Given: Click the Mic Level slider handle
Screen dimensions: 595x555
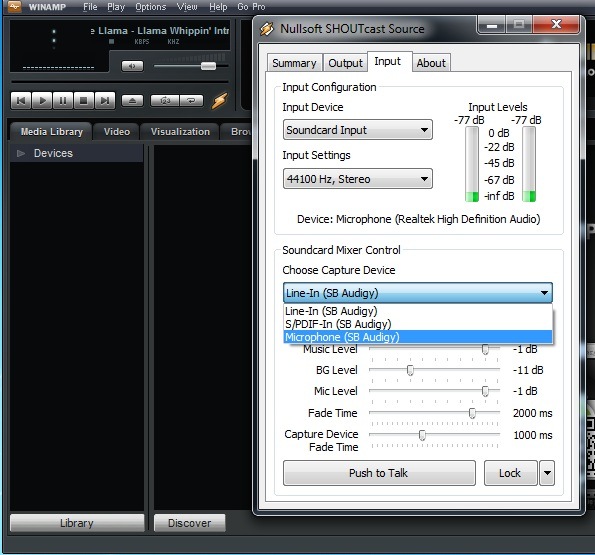Looking at the screenshot, I should click(485, 391).
